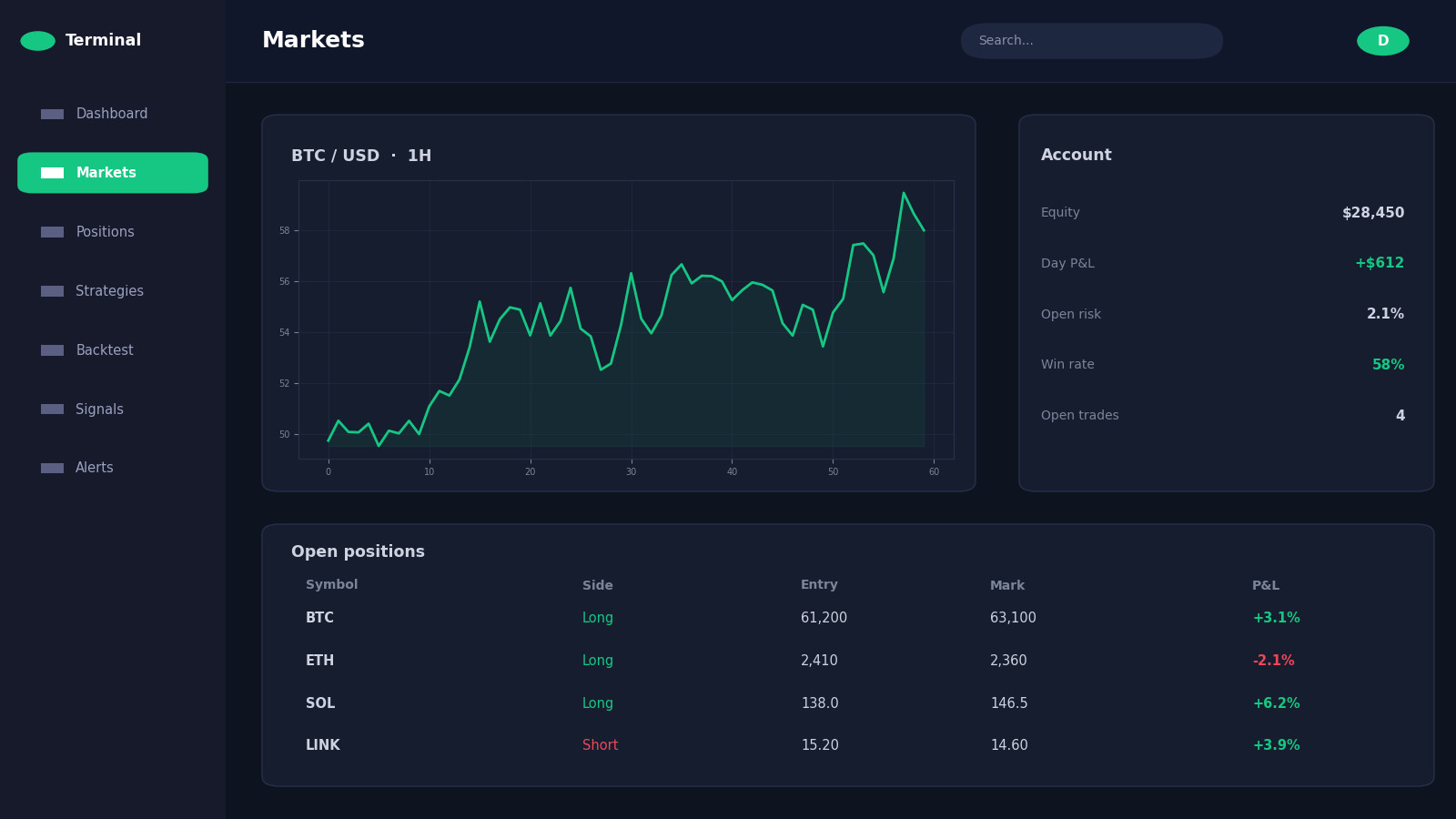Click the Side column header

click(598, 586)
